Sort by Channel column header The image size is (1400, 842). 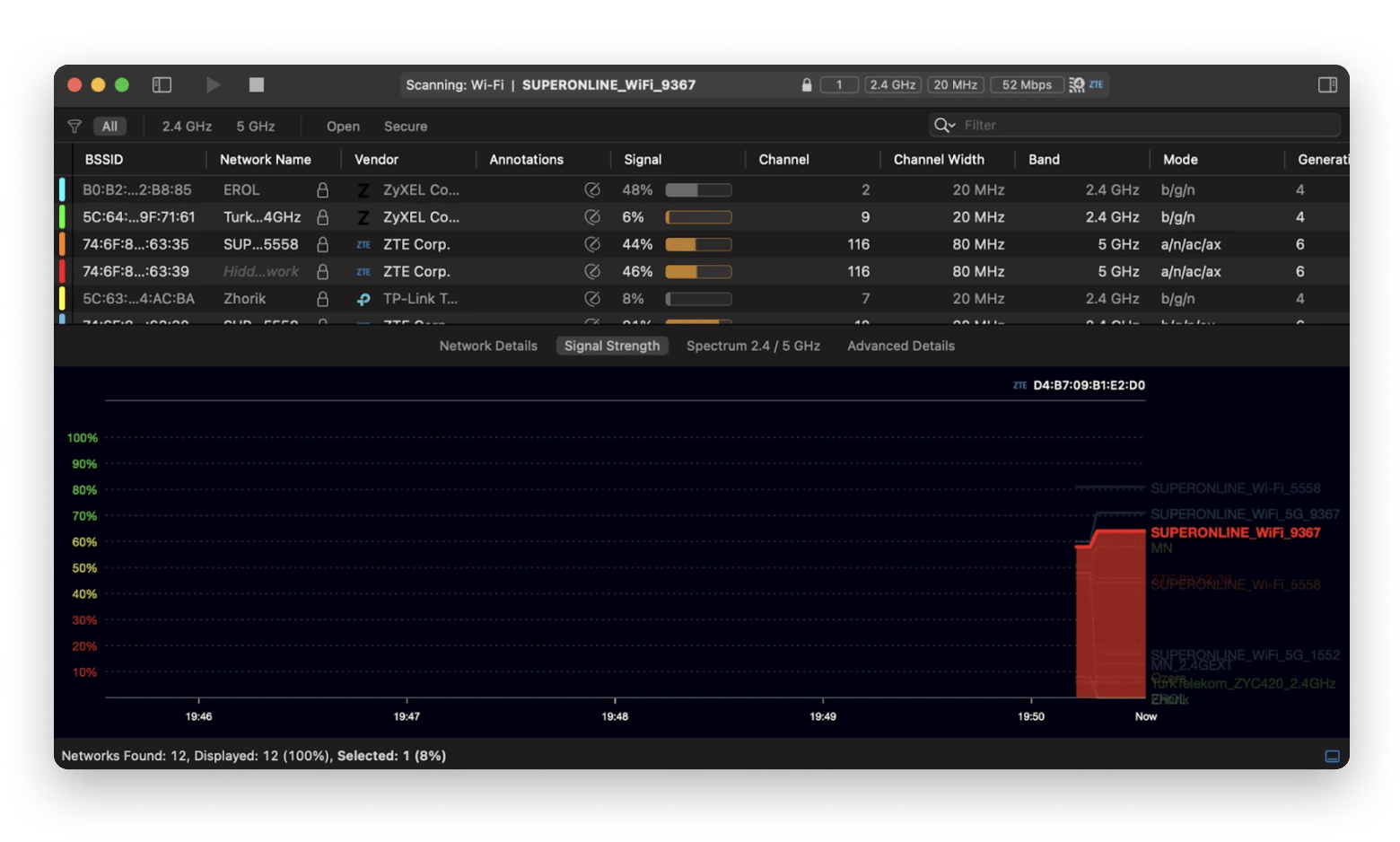[x=784, y=159]
